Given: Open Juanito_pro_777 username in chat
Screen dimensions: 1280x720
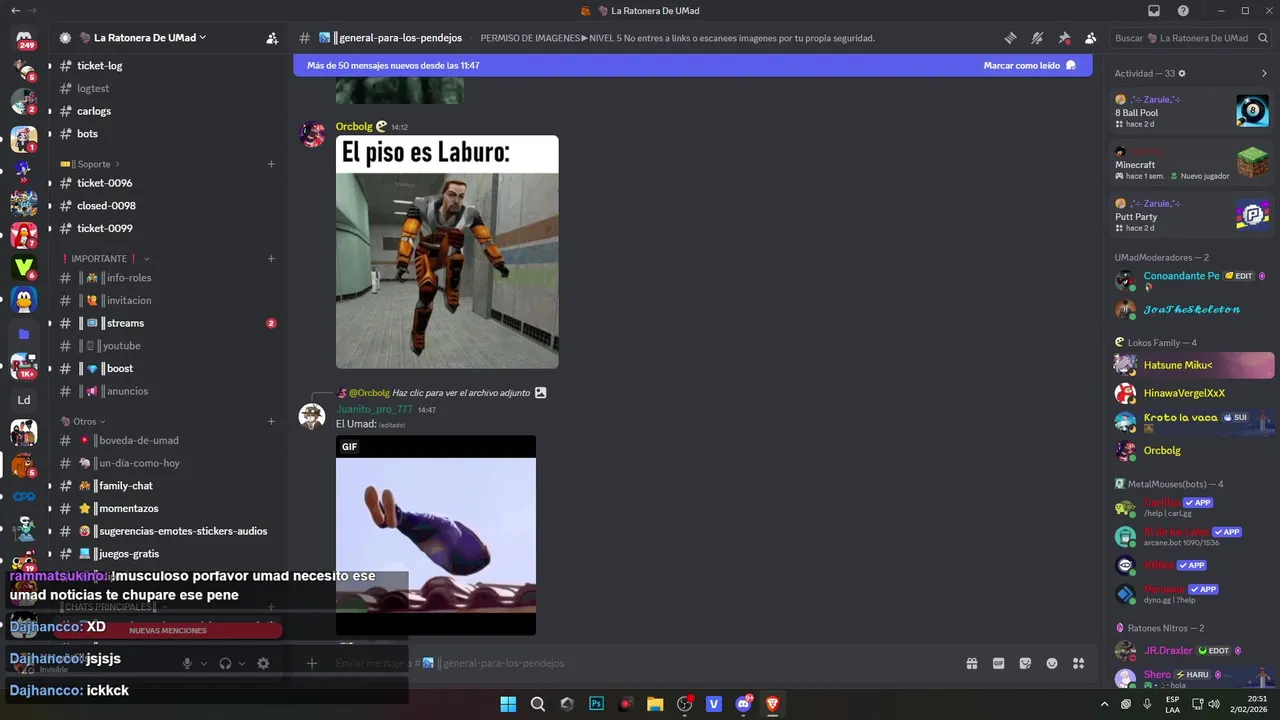Looking at the screenshot, I should [374, 410].
